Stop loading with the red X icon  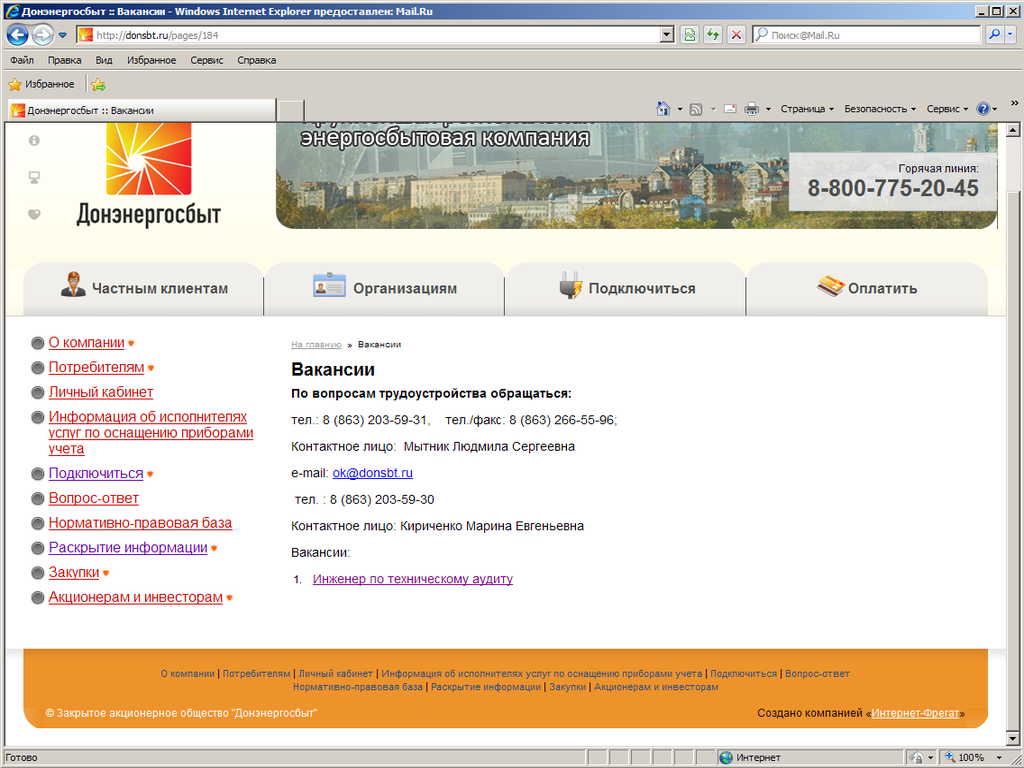click(736, 35)
